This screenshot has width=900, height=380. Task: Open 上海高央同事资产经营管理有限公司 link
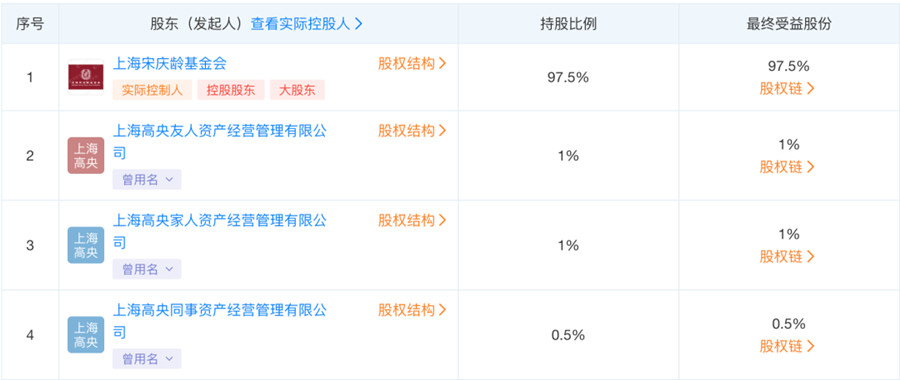click(220, 321)
